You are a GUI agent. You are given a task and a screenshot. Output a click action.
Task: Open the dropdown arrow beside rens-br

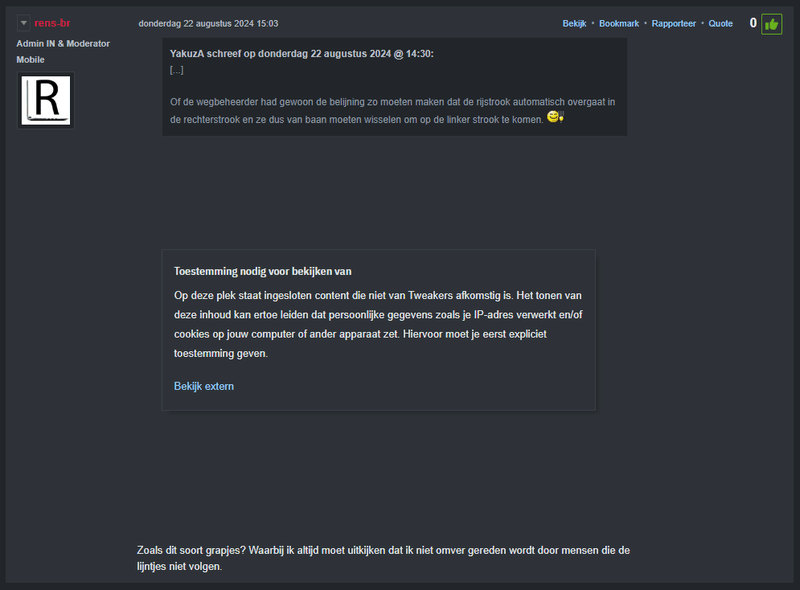24,23
